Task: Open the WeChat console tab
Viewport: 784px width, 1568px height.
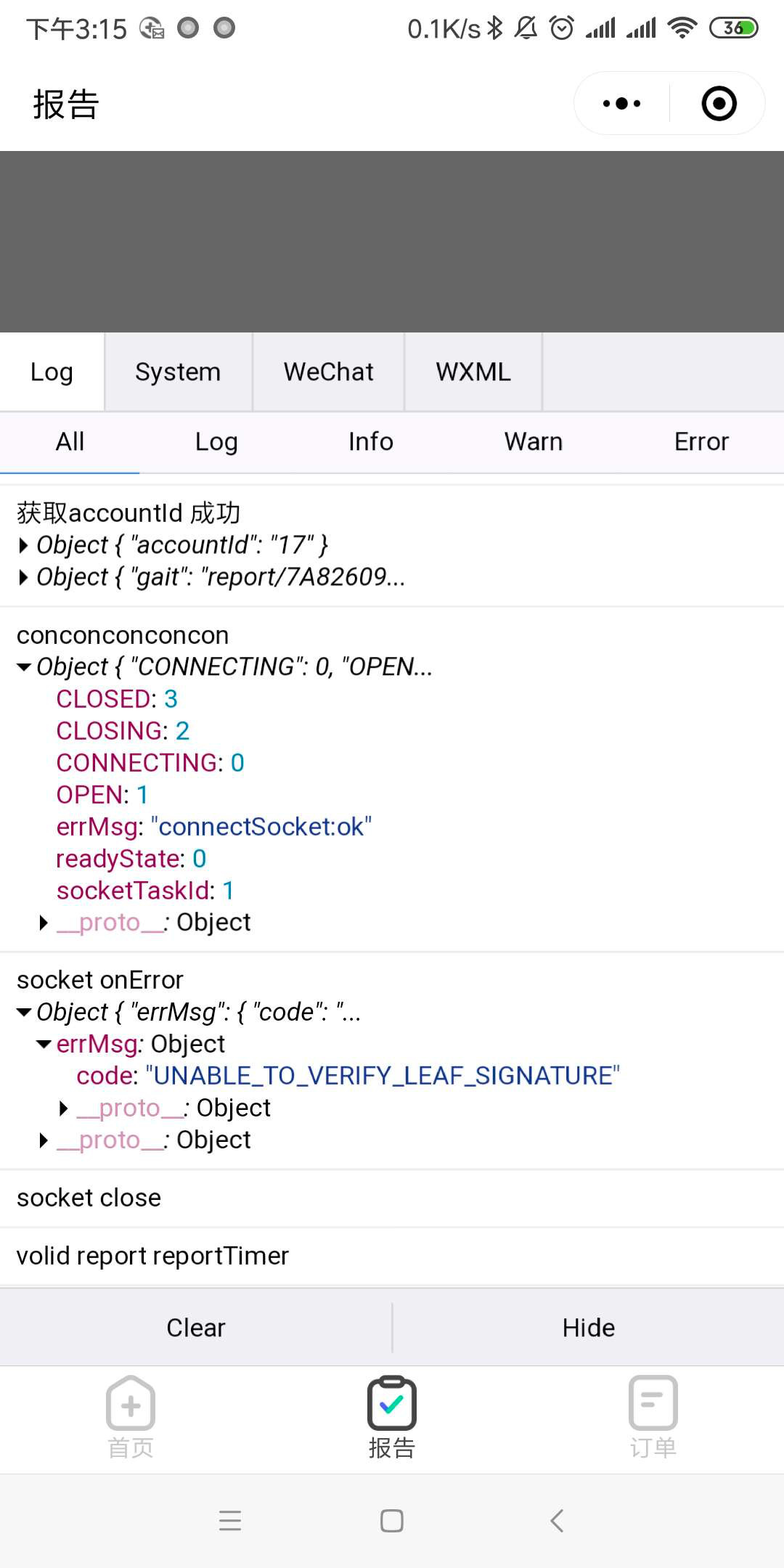Action: click(x=328, y=372)
